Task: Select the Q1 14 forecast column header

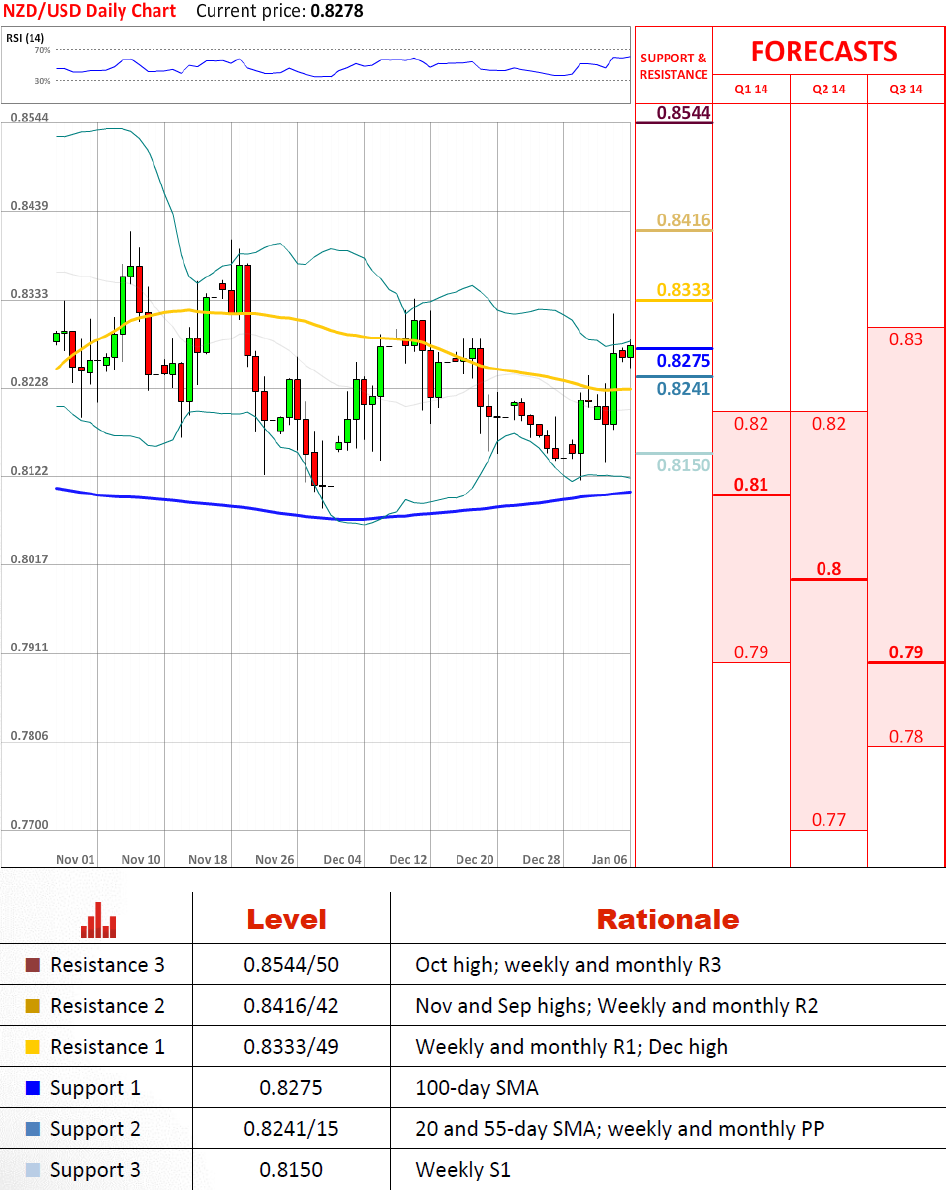Action: pos(750,89)
